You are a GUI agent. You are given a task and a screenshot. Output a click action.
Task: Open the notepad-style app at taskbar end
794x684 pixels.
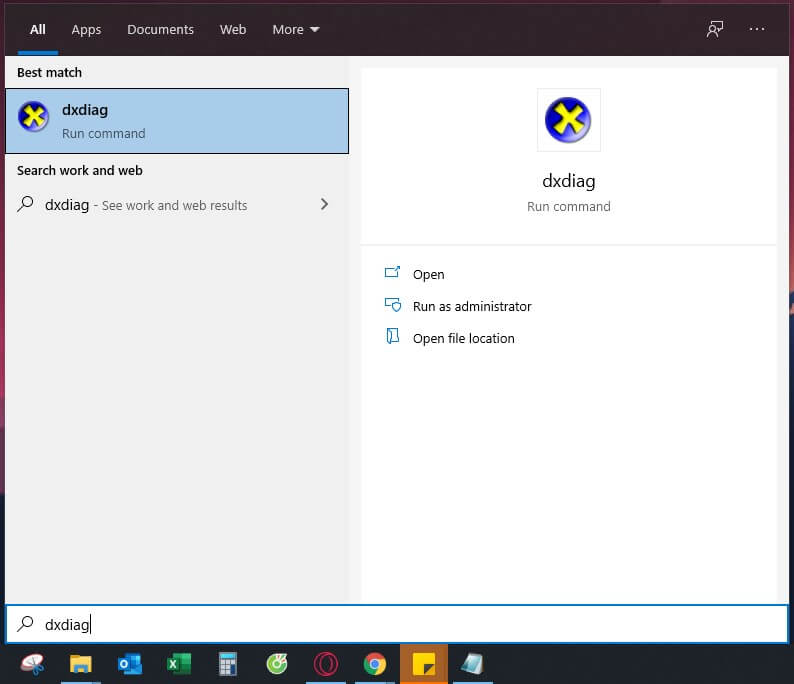pos(472,664)
